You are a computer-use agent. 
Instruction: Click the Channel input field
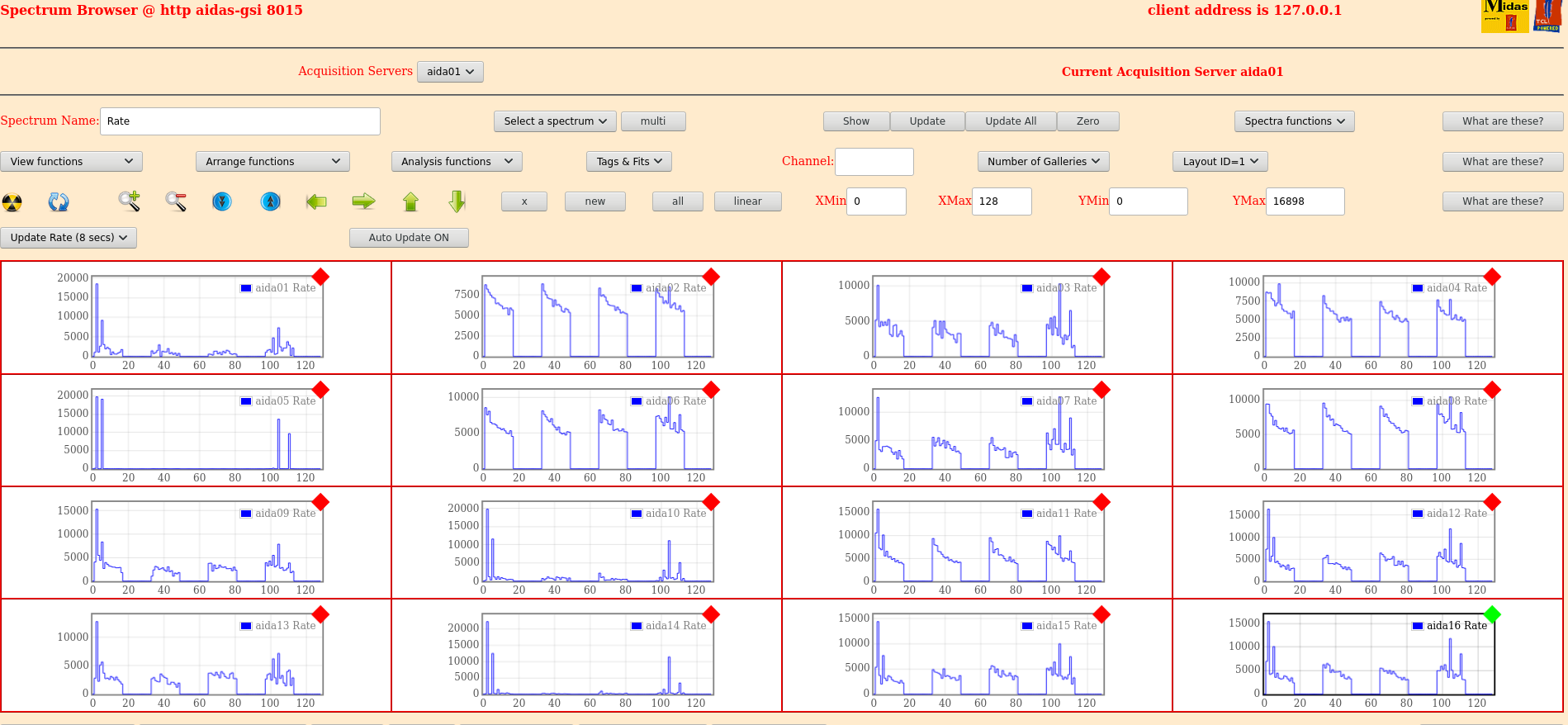tap(874, 162)
